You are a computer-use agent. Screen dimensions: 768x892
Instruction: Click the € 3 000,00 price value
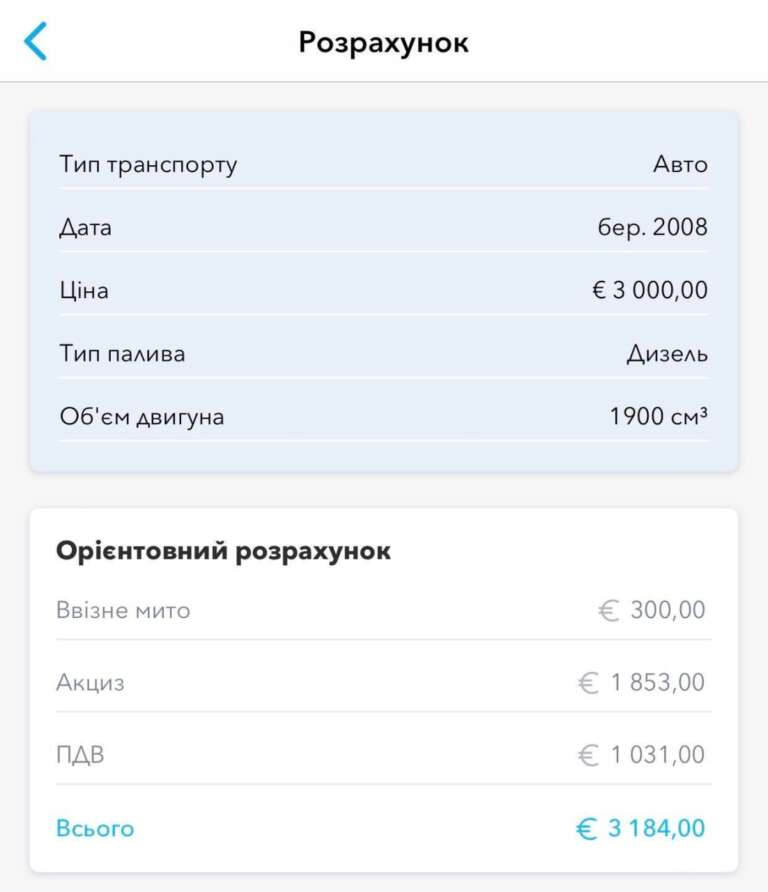pyautogui.click(x=650, y=291)
